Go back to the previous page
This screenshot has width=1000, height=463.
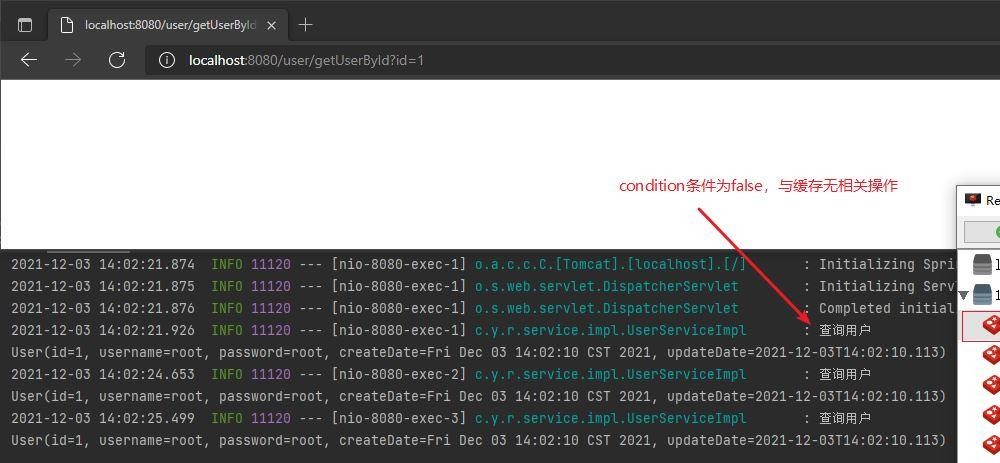pyautogui.click(x=29, y=60)
